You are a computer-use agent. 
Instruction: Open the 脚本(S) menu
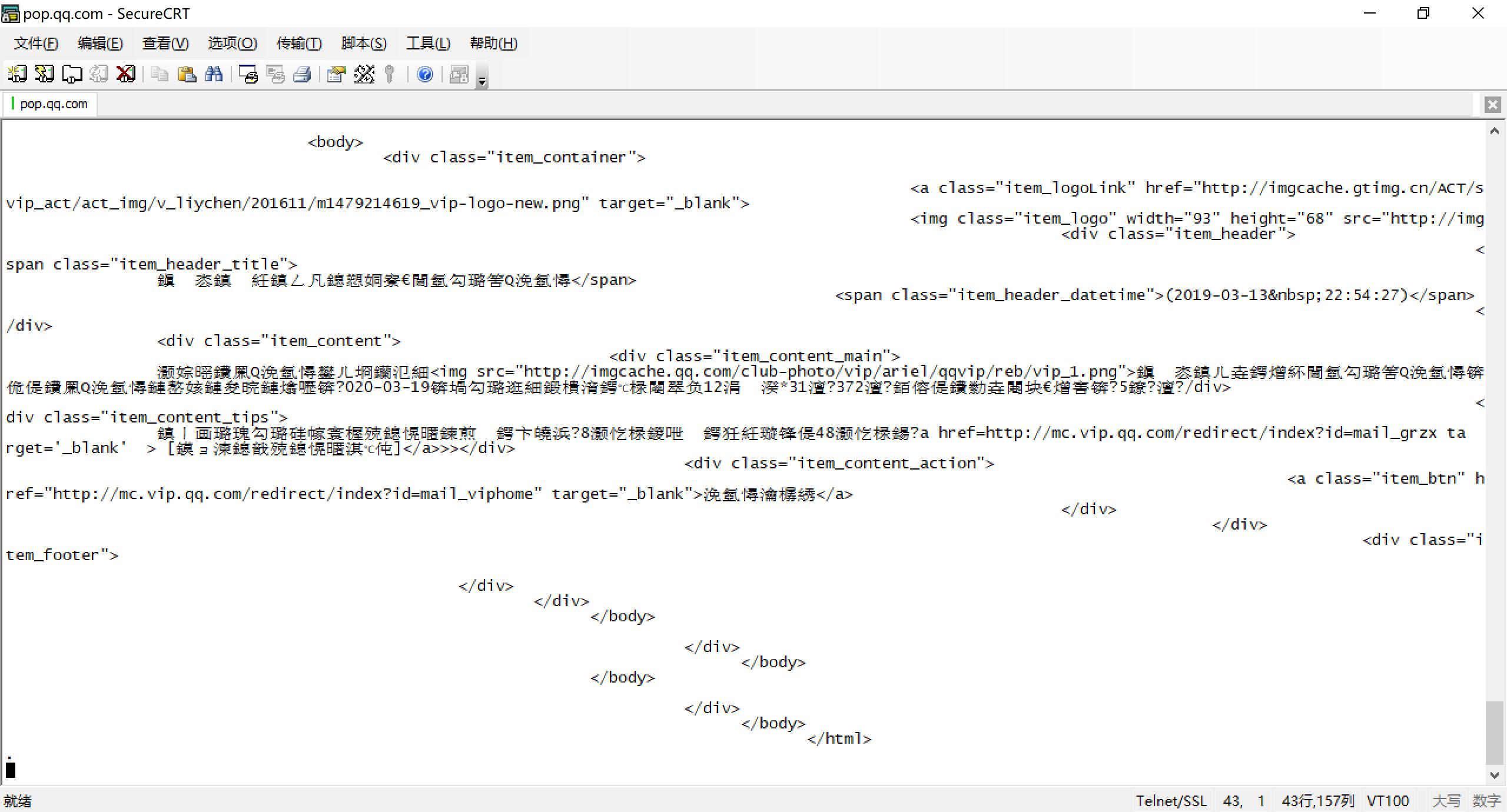pos(364,44)
